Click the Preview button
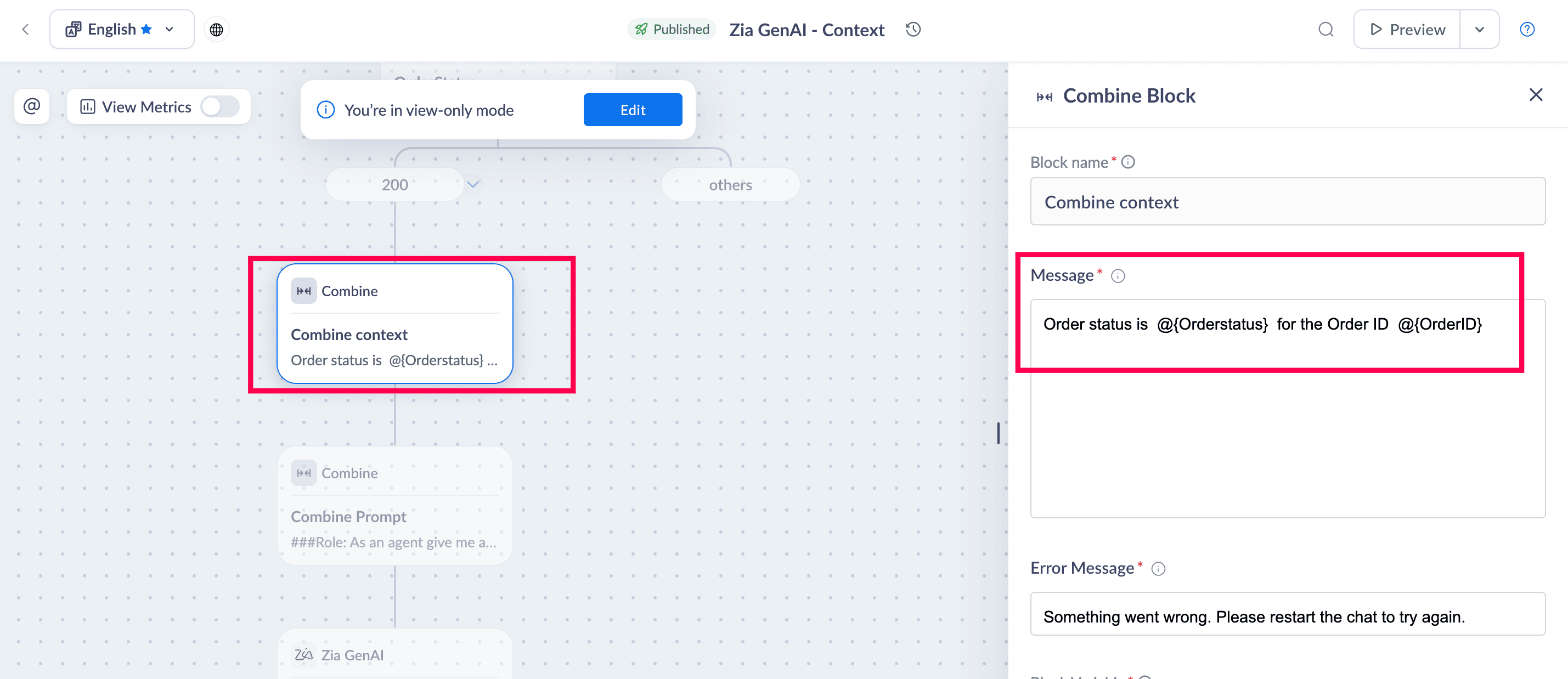 (x=1407, y=29)
